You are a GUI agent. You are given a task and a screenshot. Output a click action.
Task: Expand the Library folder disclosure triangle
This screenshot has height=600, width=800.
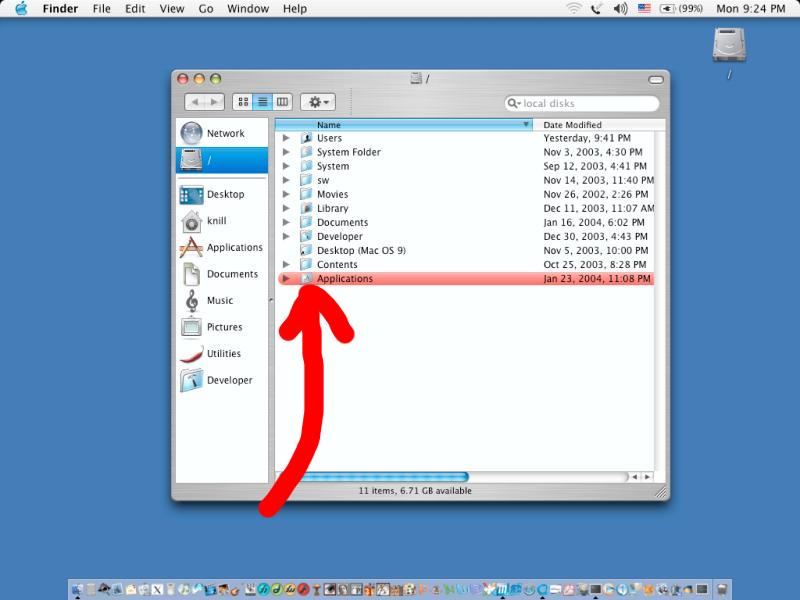coord(286,208)
